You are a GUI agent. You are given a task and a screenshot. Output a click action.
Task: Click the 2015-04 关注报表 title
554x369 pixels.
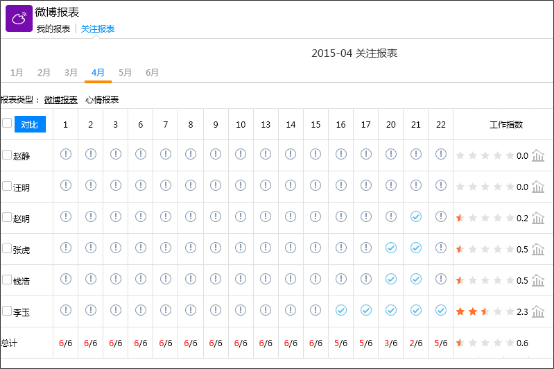click(x=354, y=53)
